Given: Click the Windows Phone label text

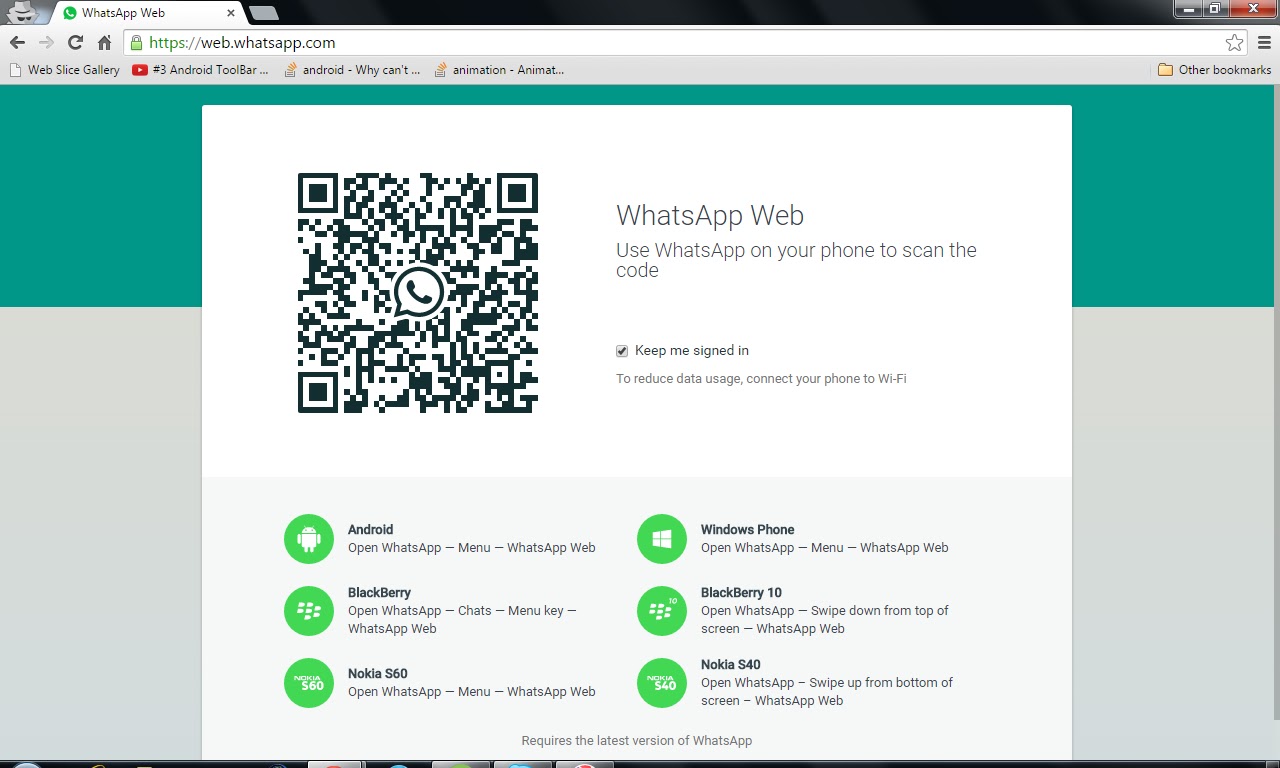Looking at the screenshot, I should [747, 530].
